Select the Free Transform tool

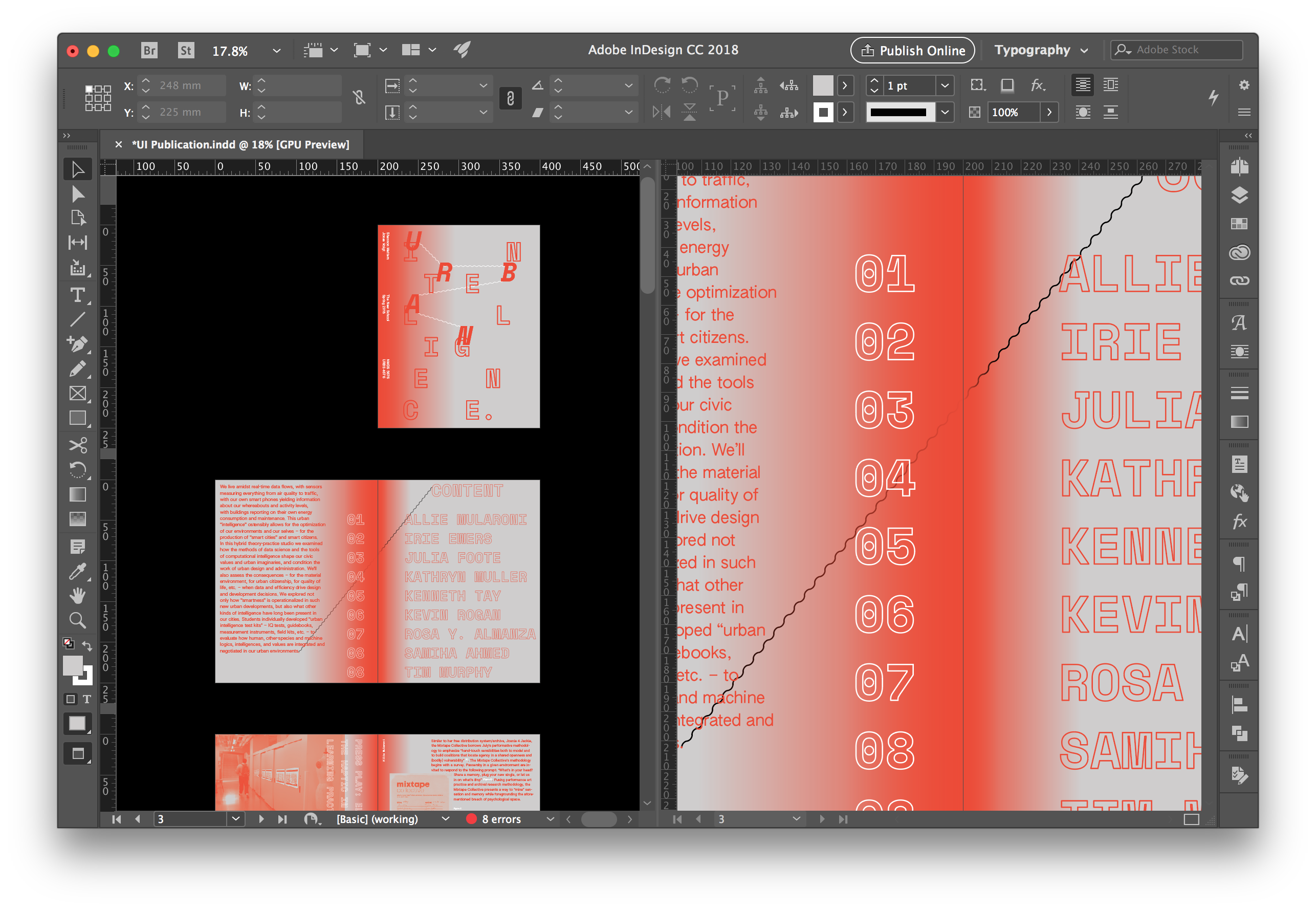point(78,470)
